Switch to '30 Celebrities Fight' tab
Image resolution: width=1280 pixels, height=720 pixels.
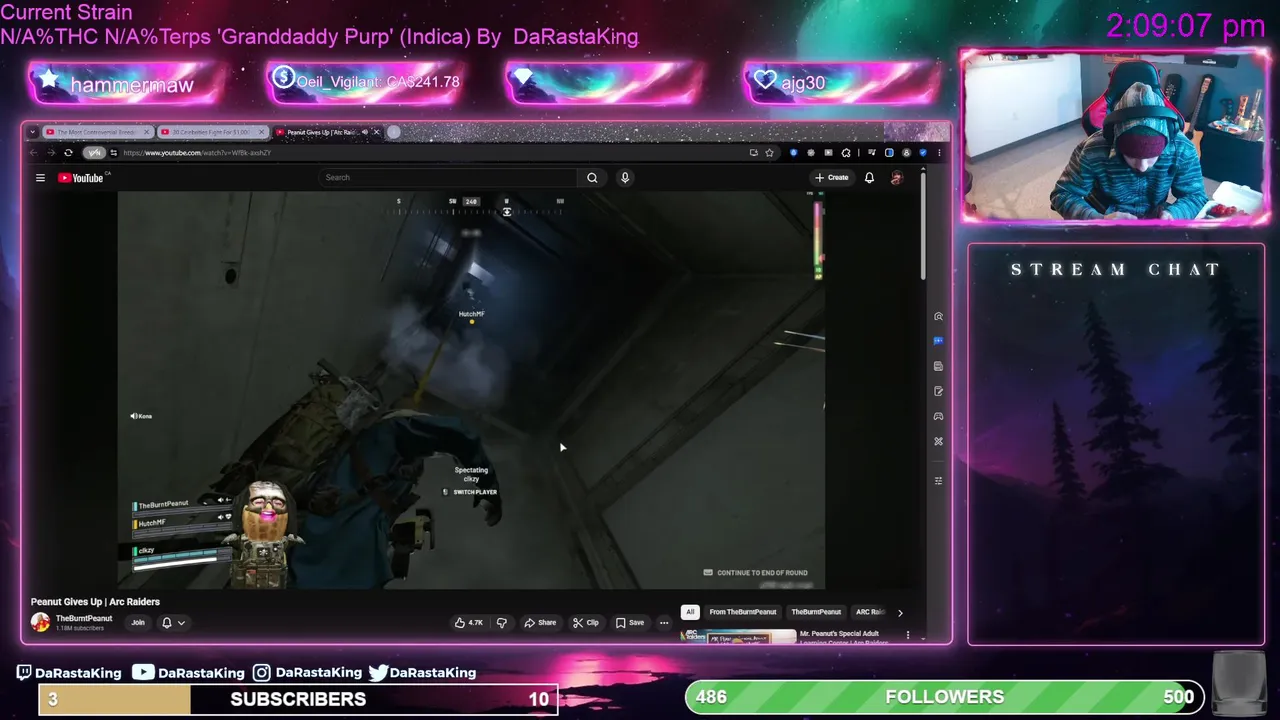pyautogui.click(x=212, y=132)
